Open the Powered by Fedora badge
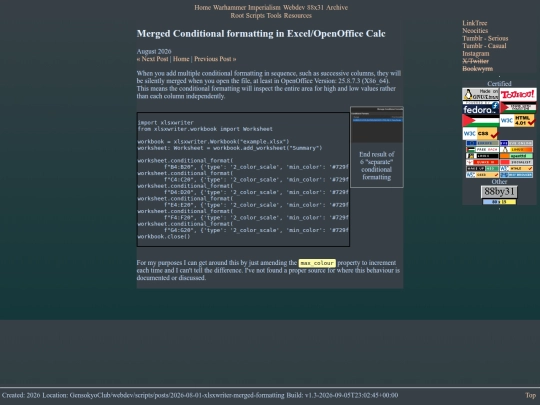The width and height of the screenshot is (540, 405). click(480, 107)
